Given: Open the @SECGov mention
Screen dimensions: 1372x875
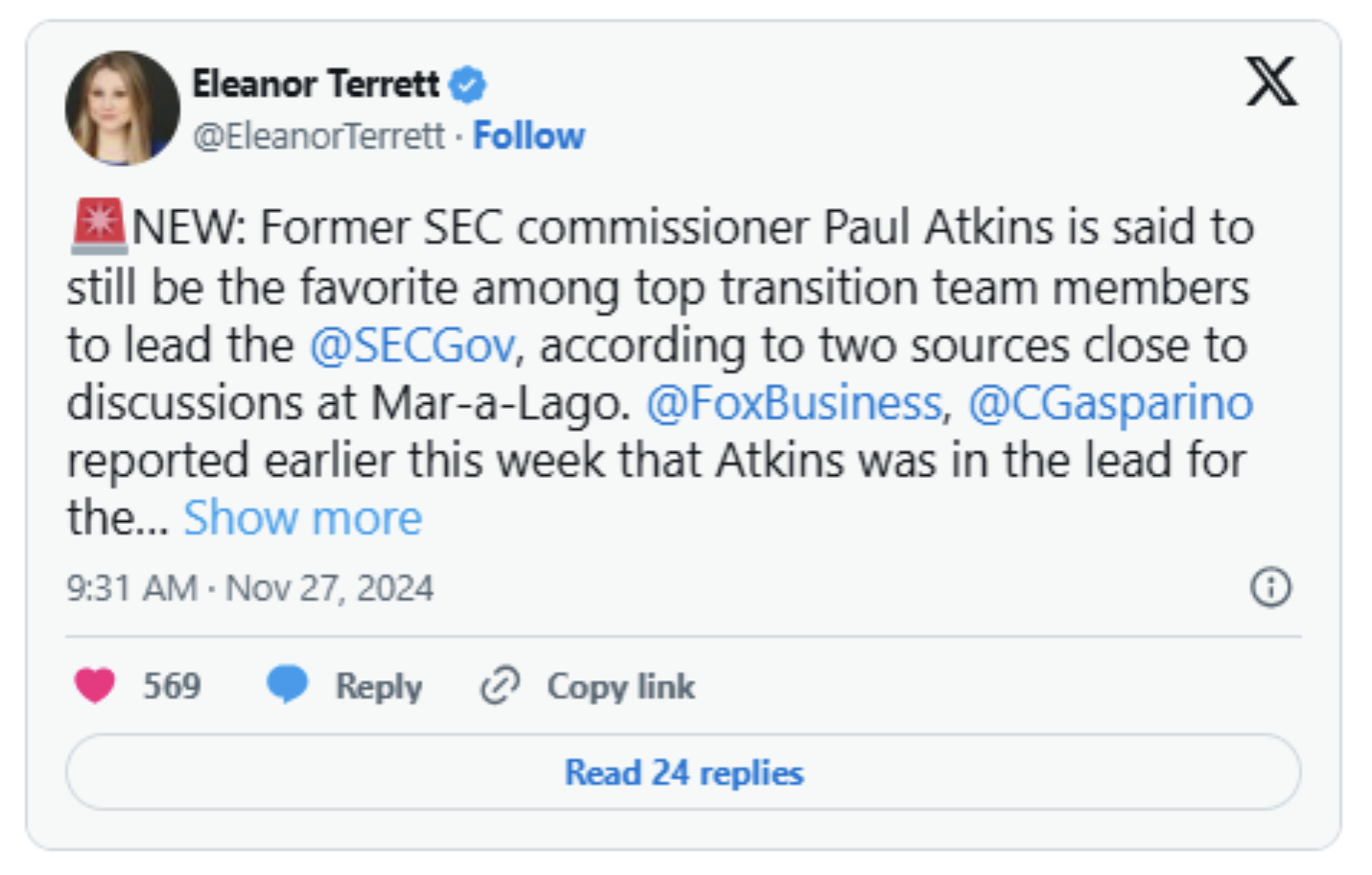Looking at the screenshot, I should tap(412, 345).
